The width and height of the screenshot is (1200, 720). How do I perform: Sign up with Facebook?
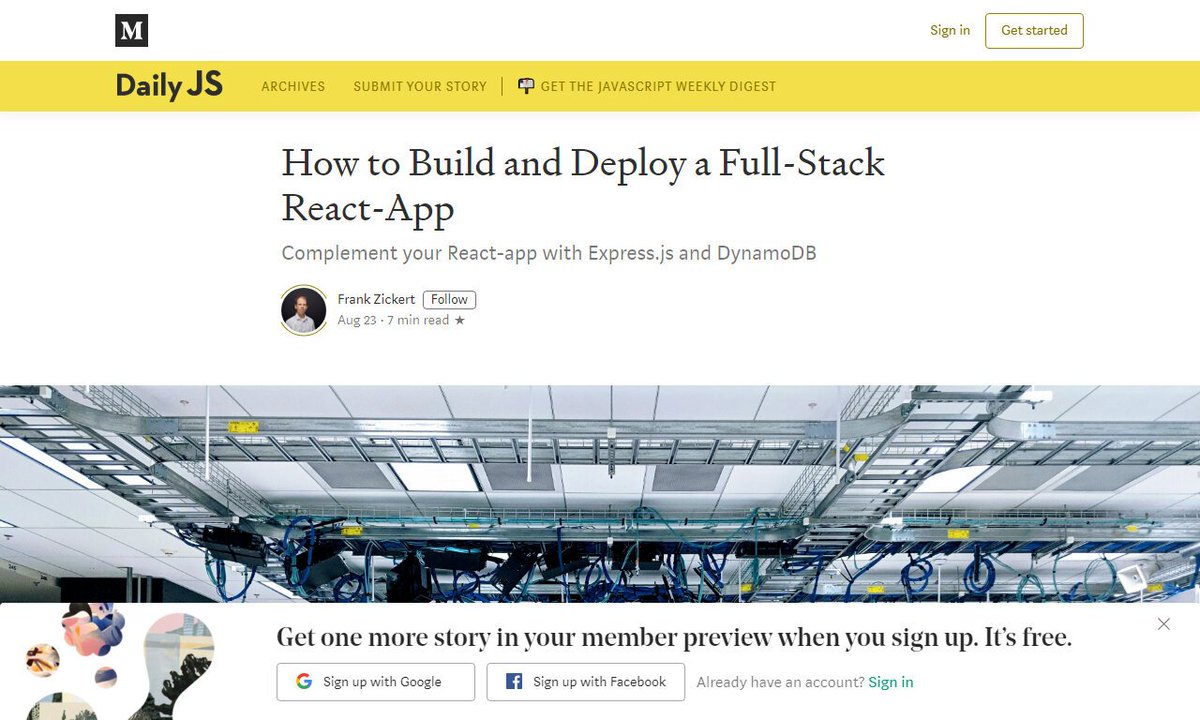click(x=586, y=682)
